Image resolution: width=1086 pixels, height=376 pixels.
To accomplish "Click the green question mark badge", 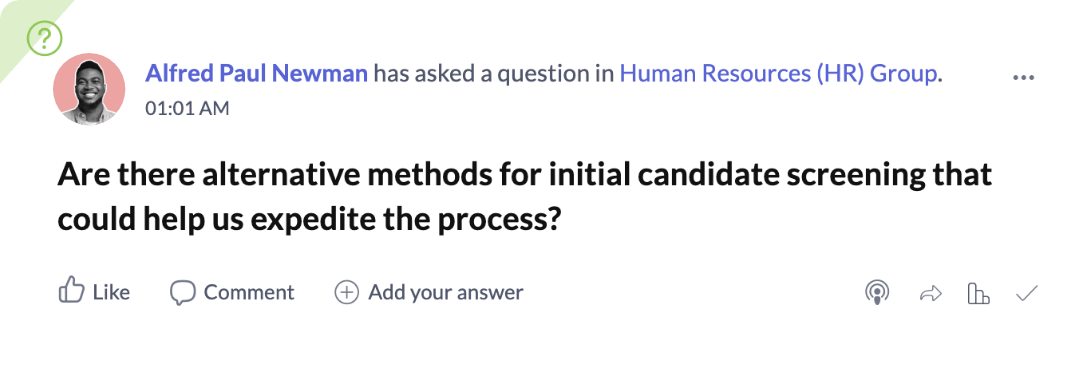I will 44,38.
